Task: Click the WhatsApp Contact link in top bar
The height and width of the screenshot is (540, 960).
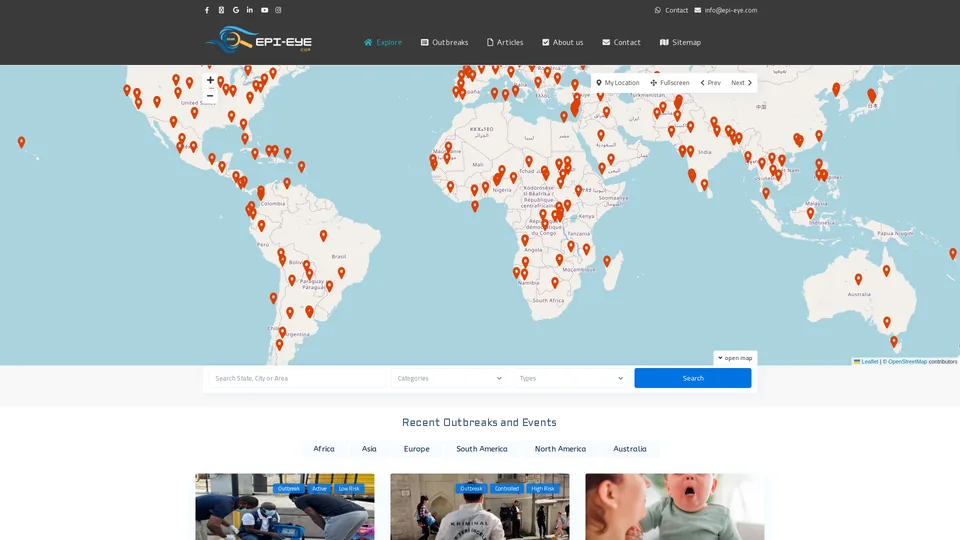Action: (x=671, y=10)
